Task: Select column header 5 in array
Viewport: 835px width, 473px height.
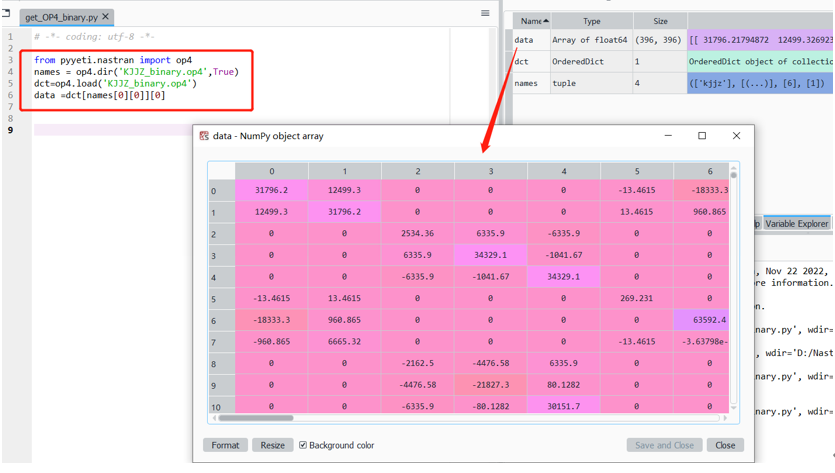Action: 637,172
